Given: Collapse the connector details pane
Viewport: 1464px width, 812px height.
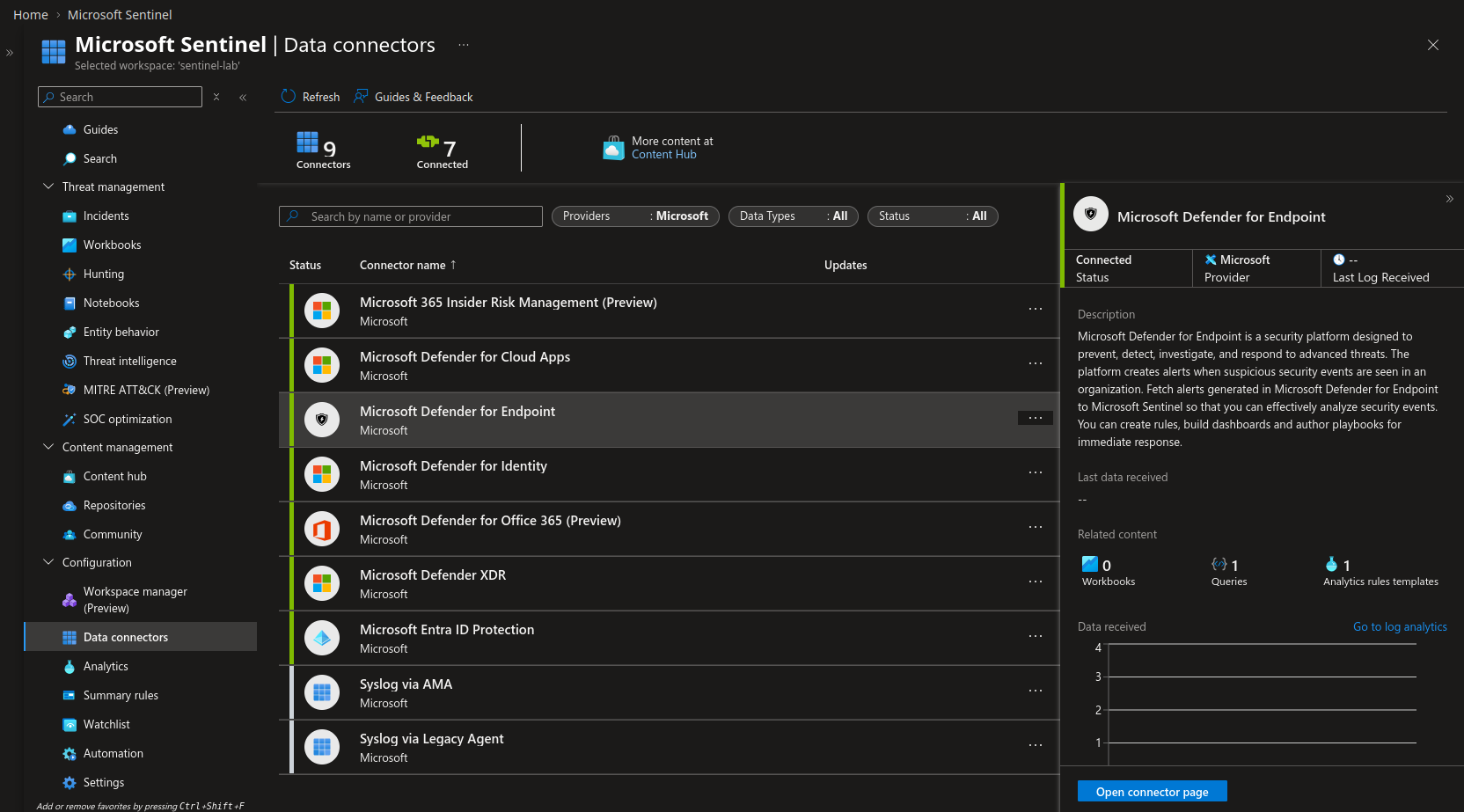Looking at the screenshot, I should [1449, 199].
